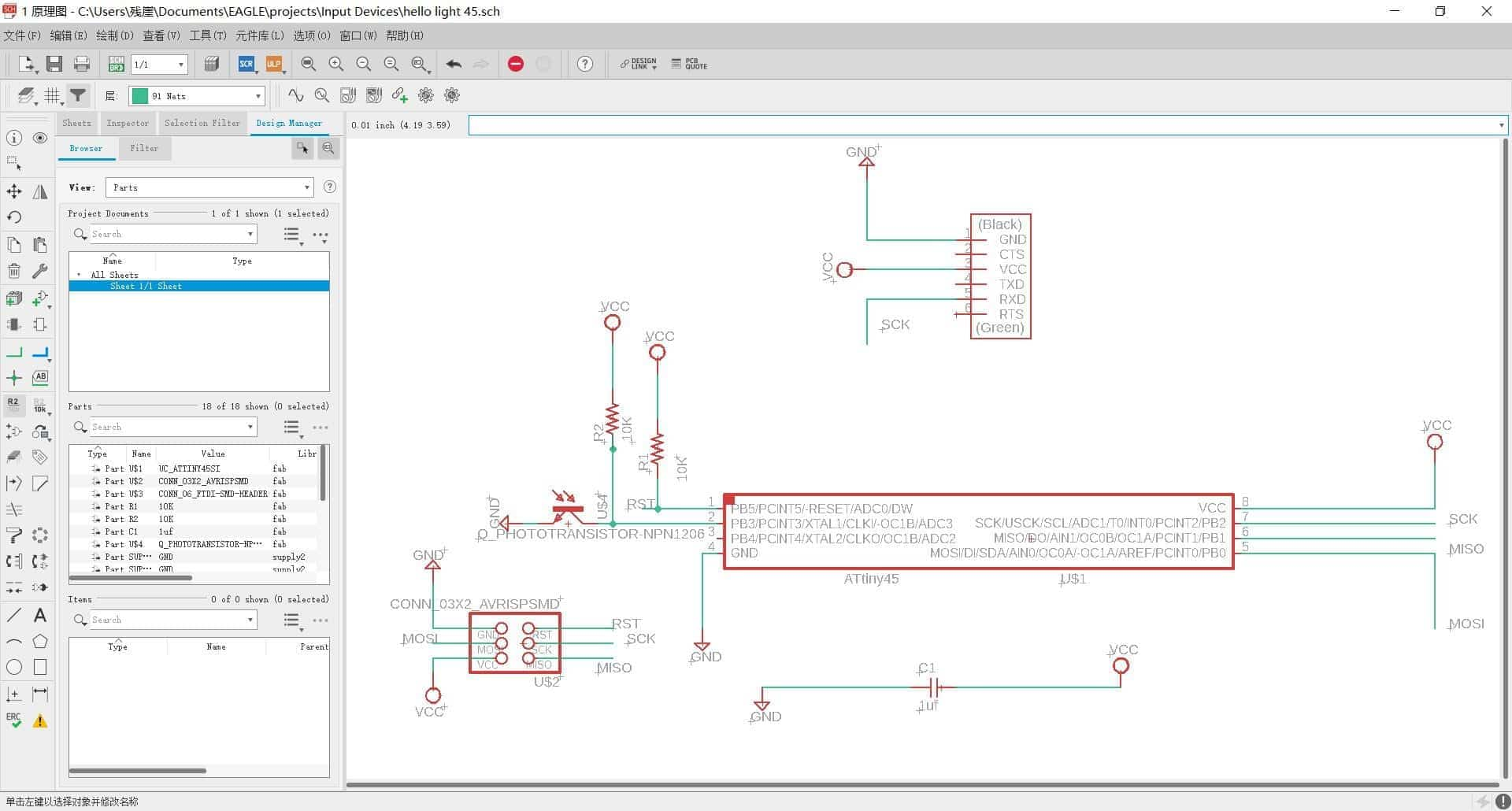Open the 文件(F) menu
This screenshot has height=811, width=1512.
point(22,35)
